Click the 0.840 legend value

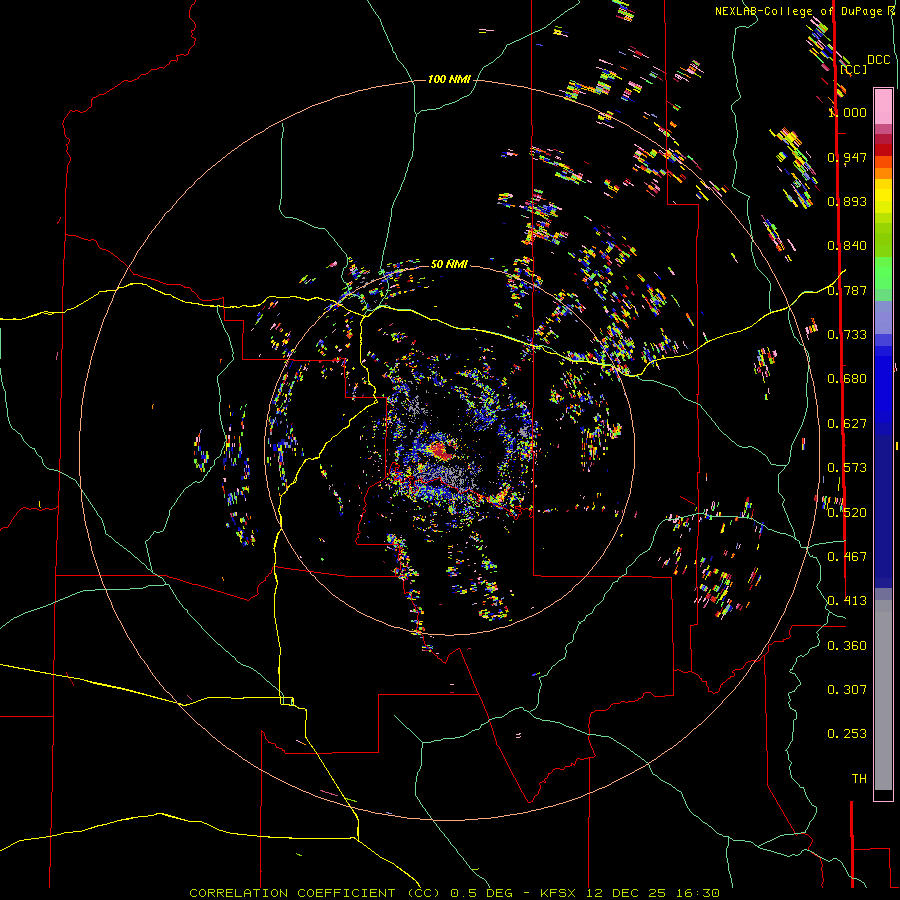pos(847,246)
